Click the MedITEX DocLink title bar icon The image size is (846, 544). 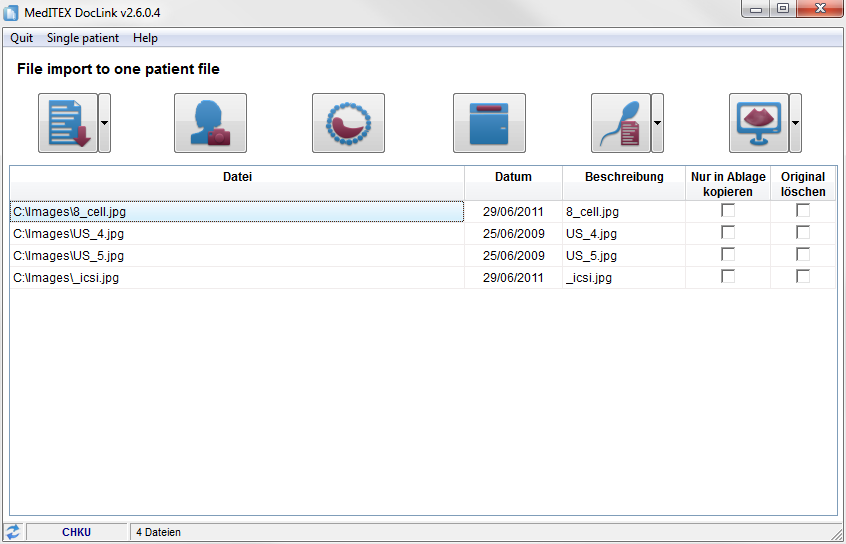coord(10,12)
